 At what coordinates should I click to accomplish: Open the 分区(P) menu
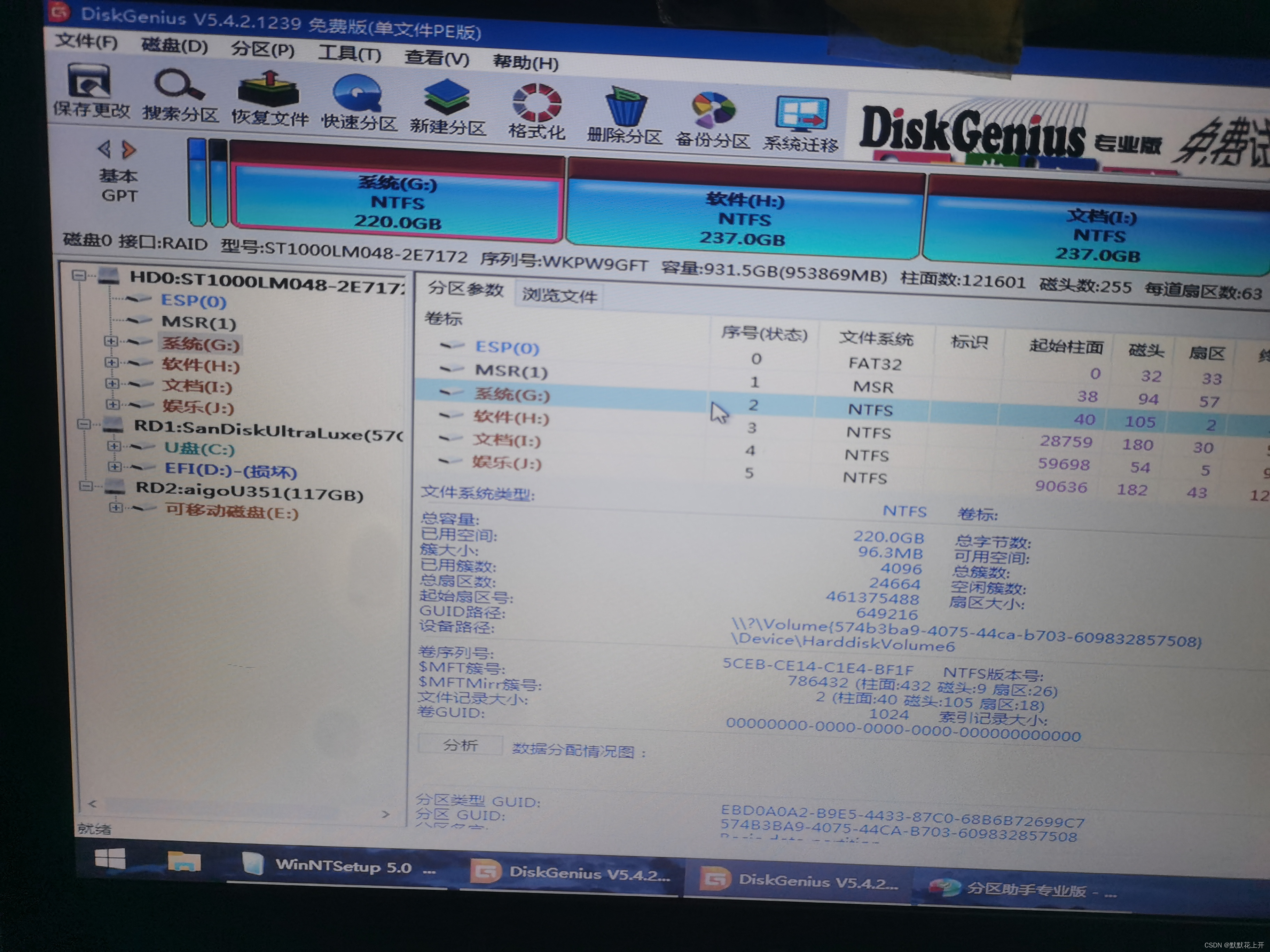click(262, 50)
